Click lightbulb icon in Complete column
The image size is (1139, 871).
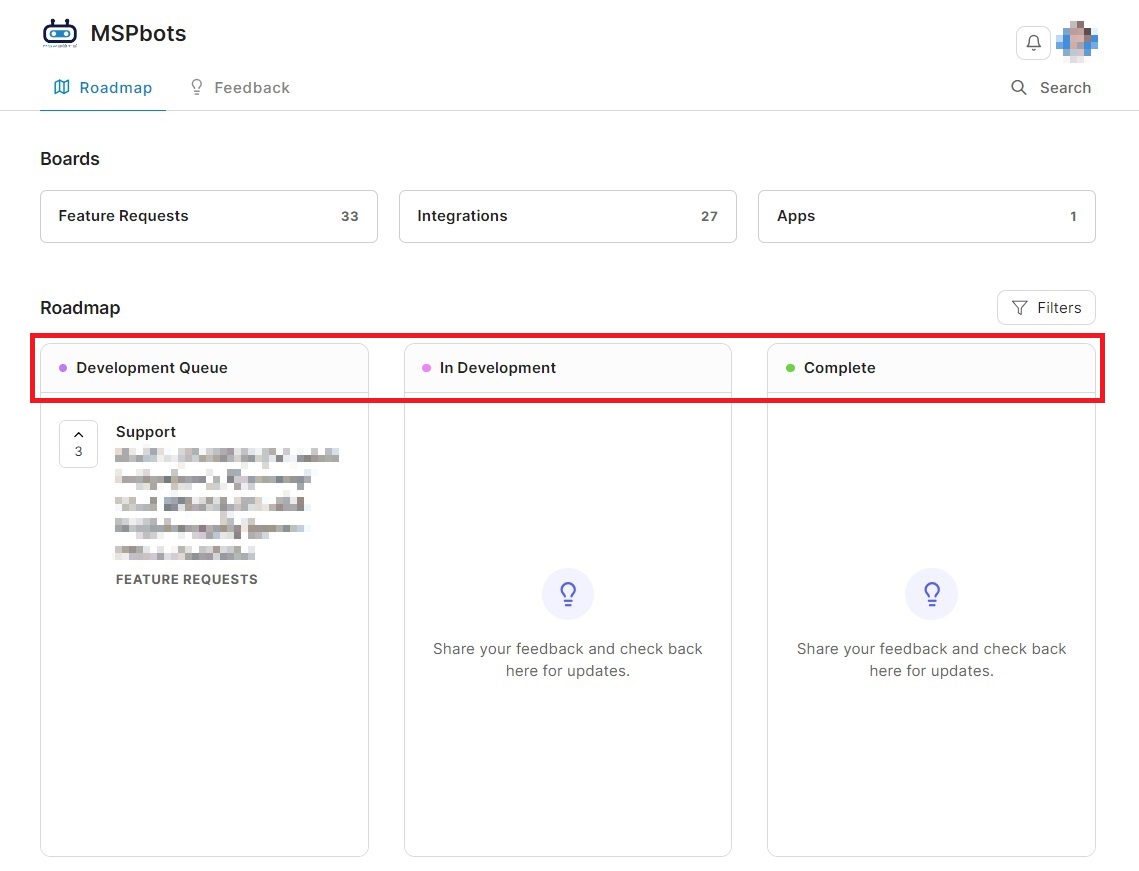coord(931,595)
